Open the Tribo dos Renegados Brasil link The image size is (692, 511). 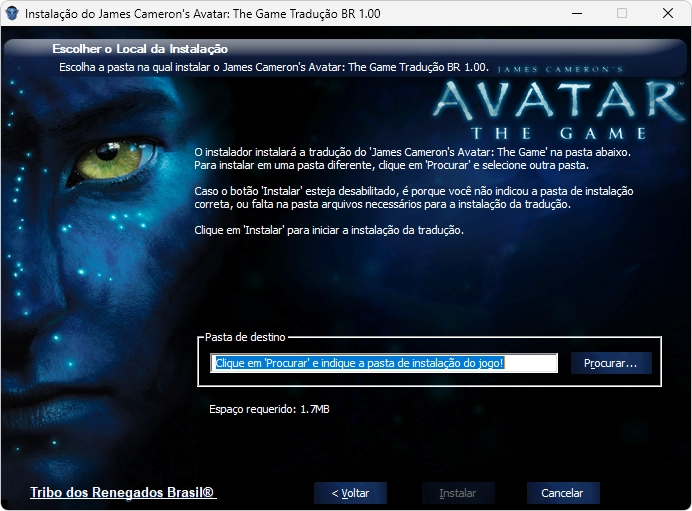[x=123, y=492]
